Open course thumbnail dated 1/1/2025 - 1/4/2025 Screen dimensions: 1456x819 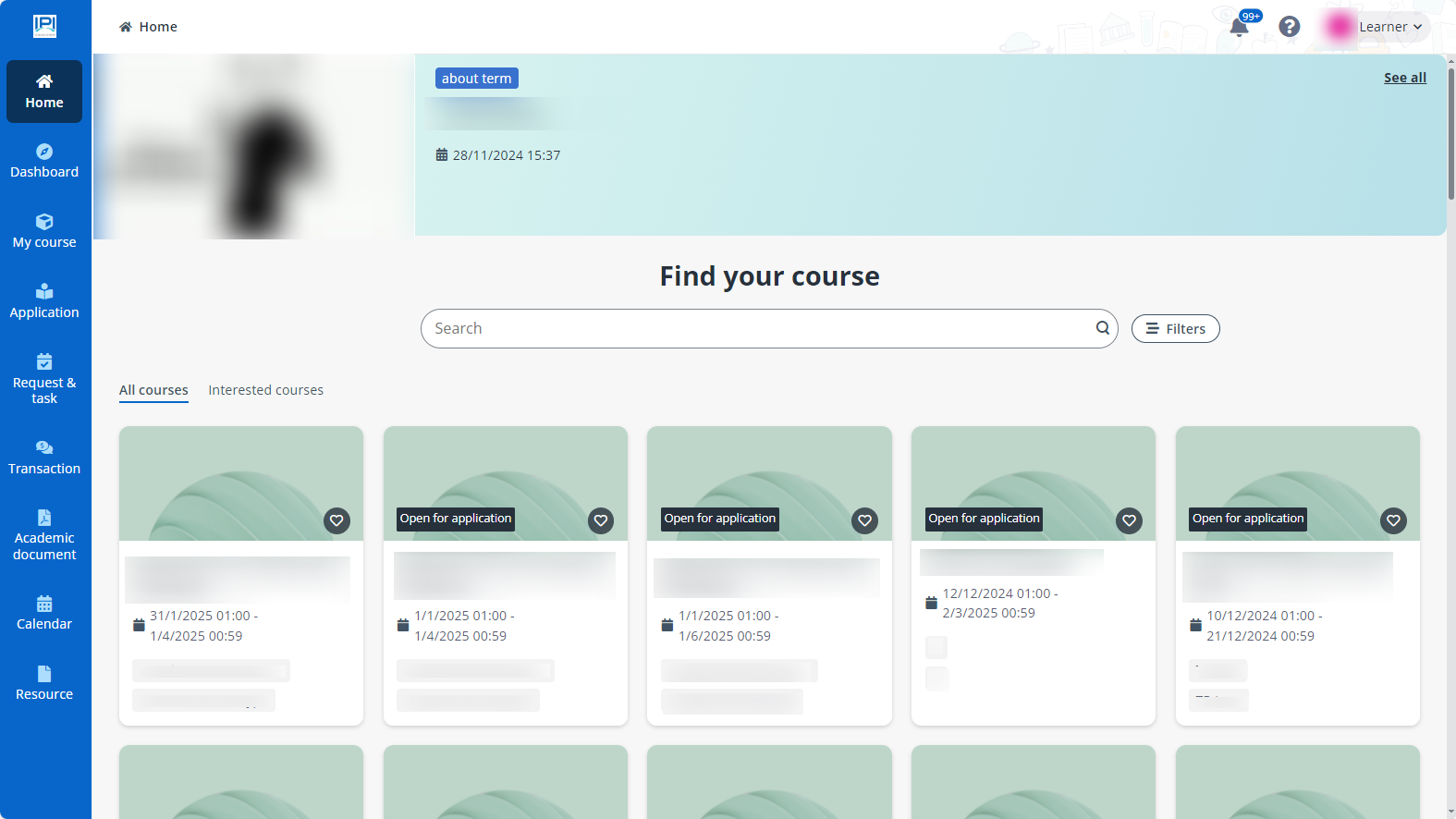tap(506, 483)
